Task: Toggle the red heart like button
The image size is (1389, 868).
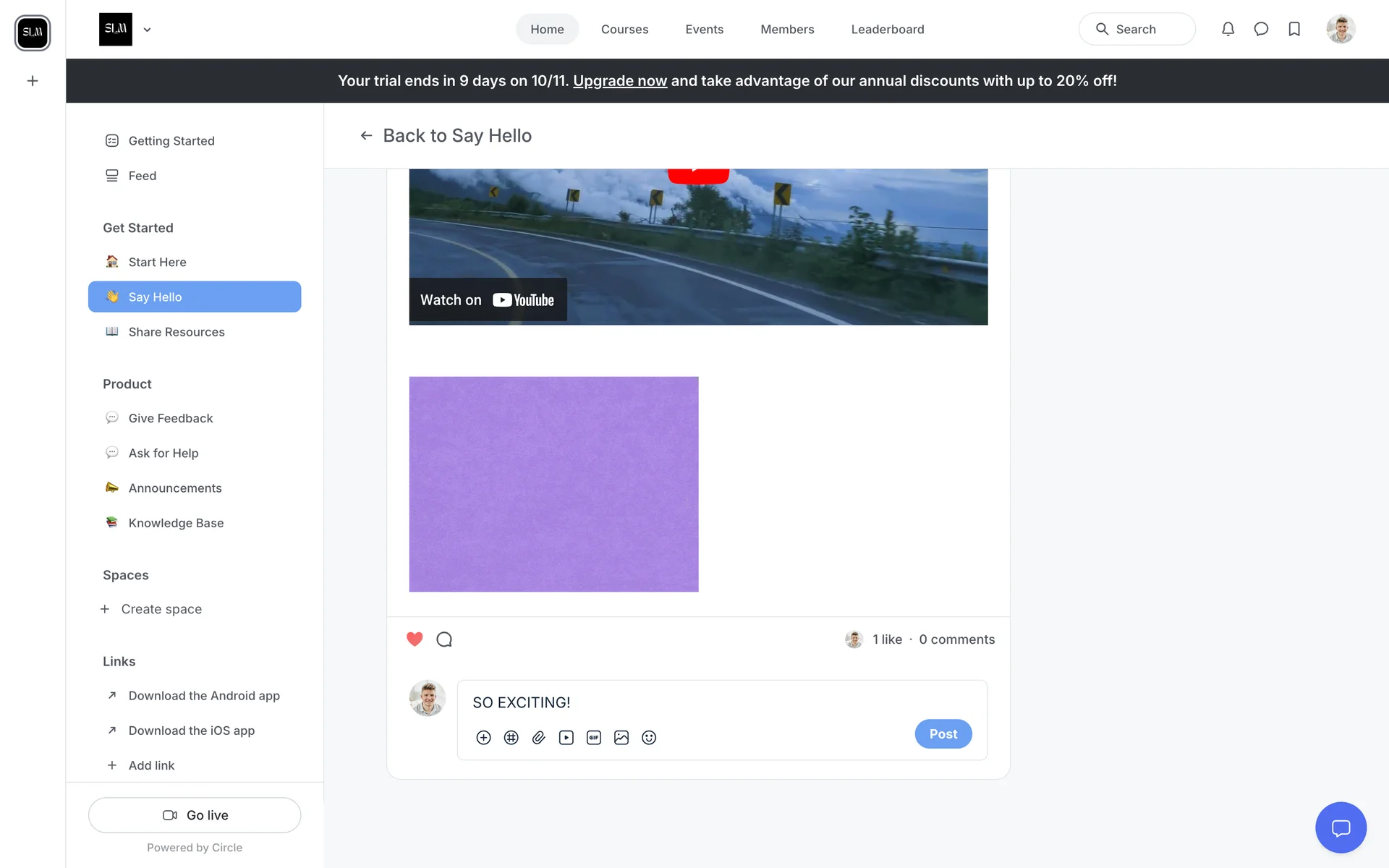Action: click(415, 639)
